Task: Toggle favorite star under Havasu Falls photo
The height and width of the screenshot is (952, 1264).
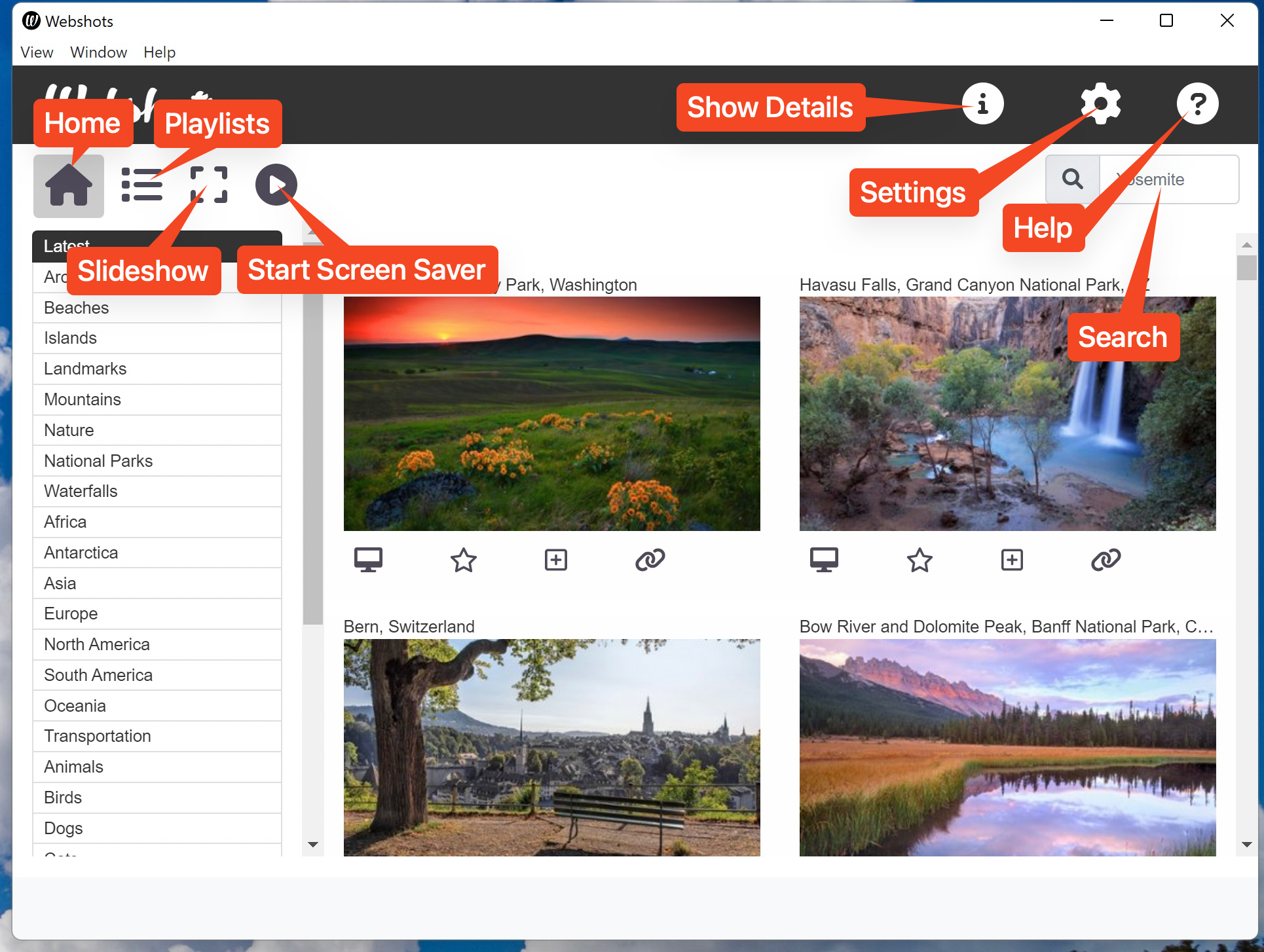Action: pos(920,560)
